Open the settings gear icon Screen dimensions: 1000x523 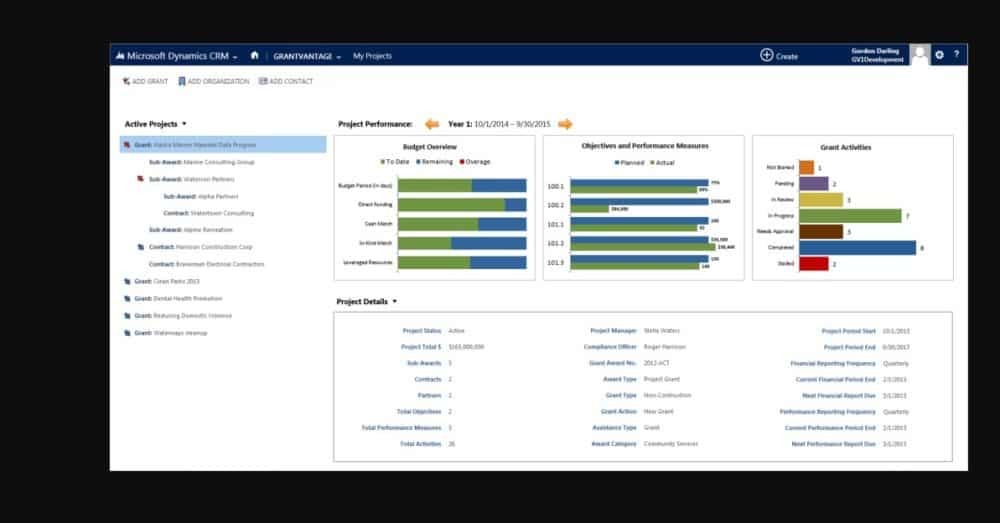[x=939, y=55]
